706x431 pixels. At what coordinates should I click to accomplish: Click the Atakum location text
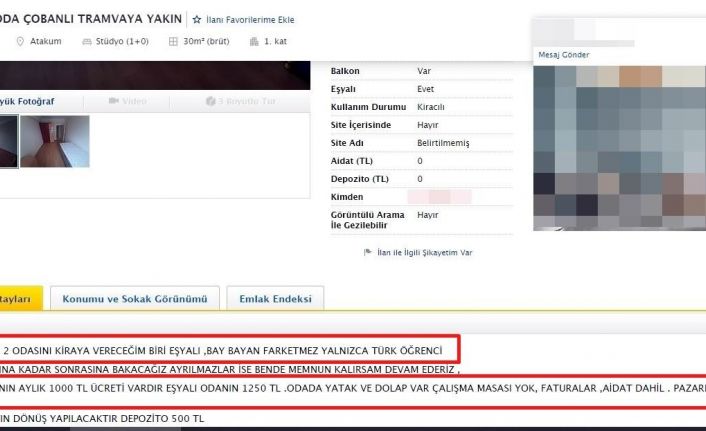coord(45,41)
